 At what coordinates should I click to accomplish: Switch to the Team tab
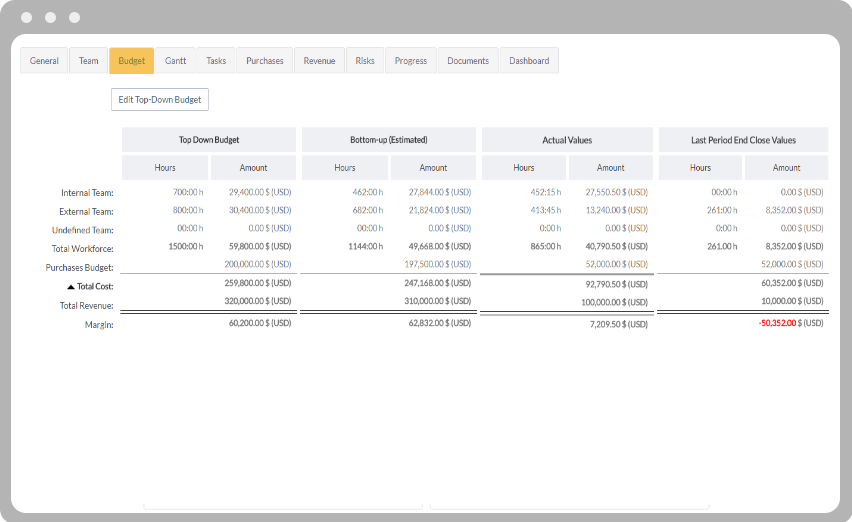point(89,61)
